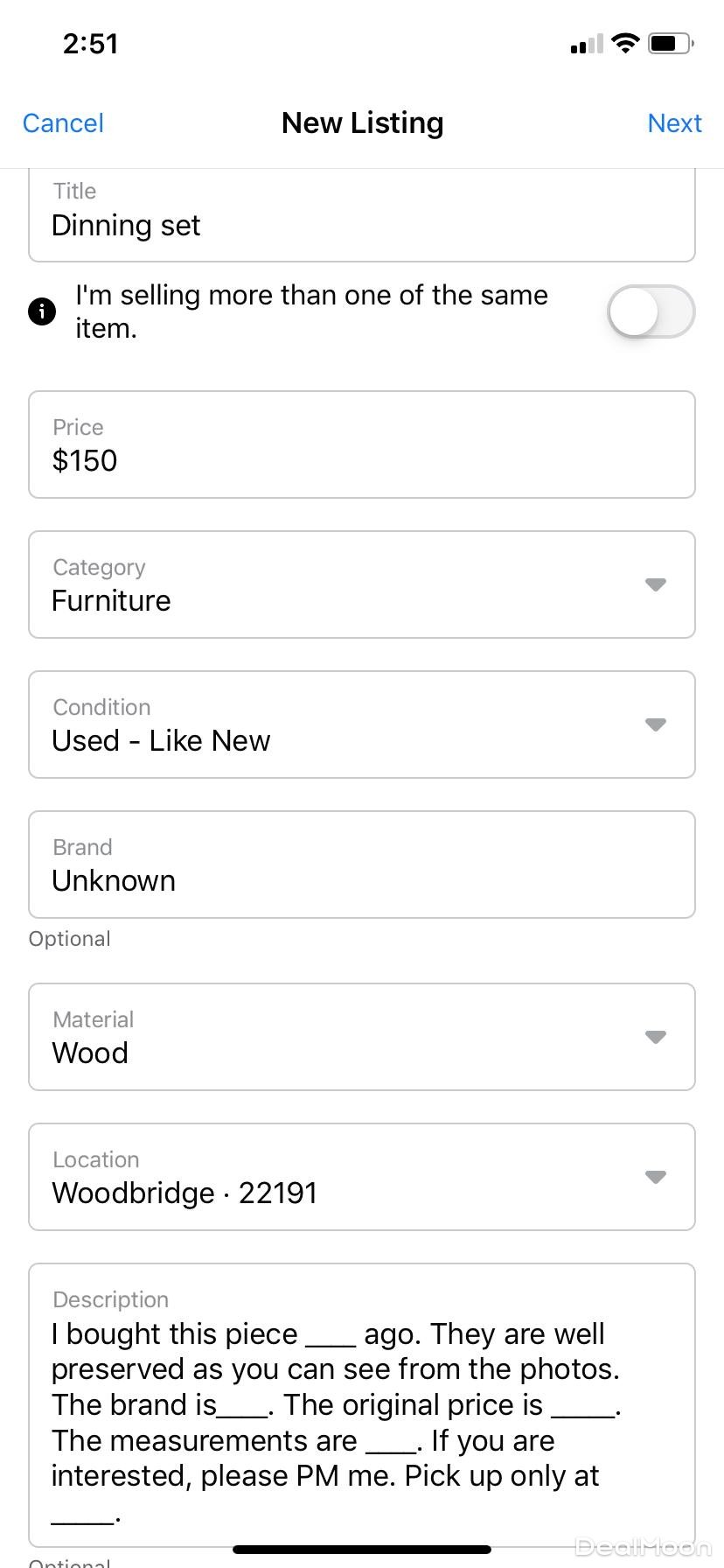This screenshot has height=1568, width=724.
Task: Tap the battery indicator icon
Action: (x=671, y=43)
